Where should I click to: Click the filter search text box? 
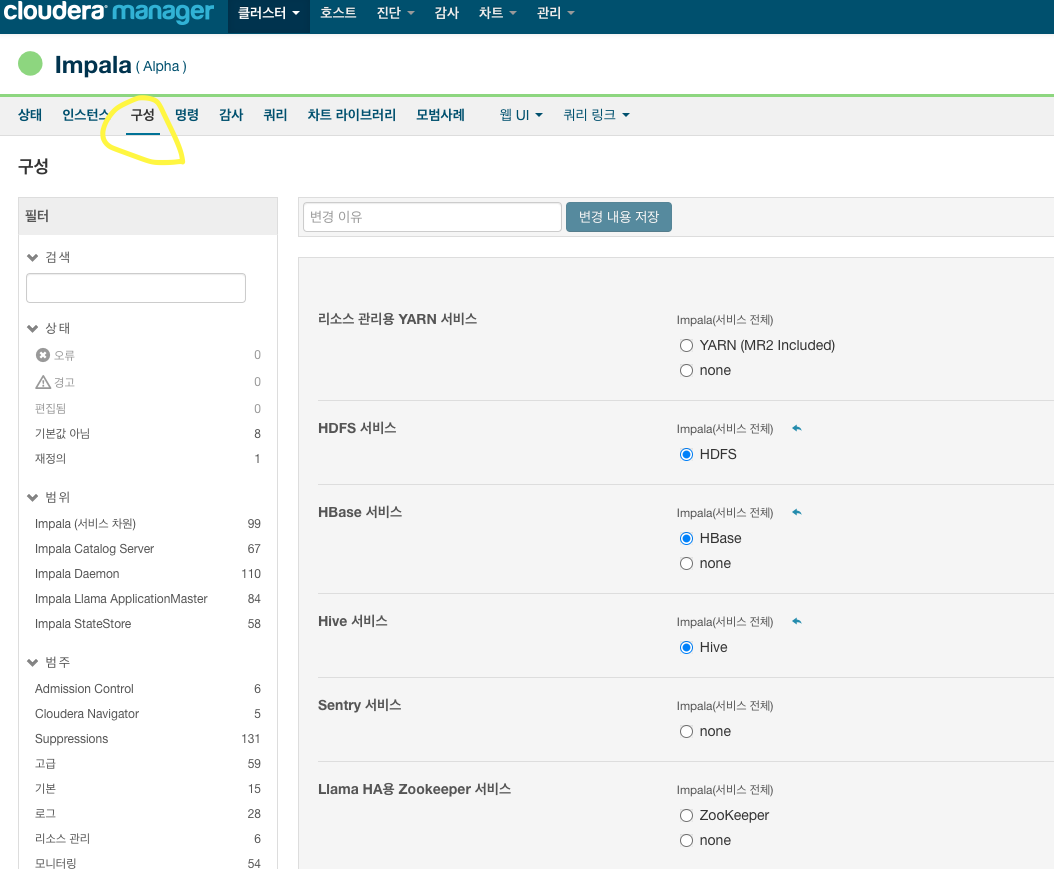[136, 288]
